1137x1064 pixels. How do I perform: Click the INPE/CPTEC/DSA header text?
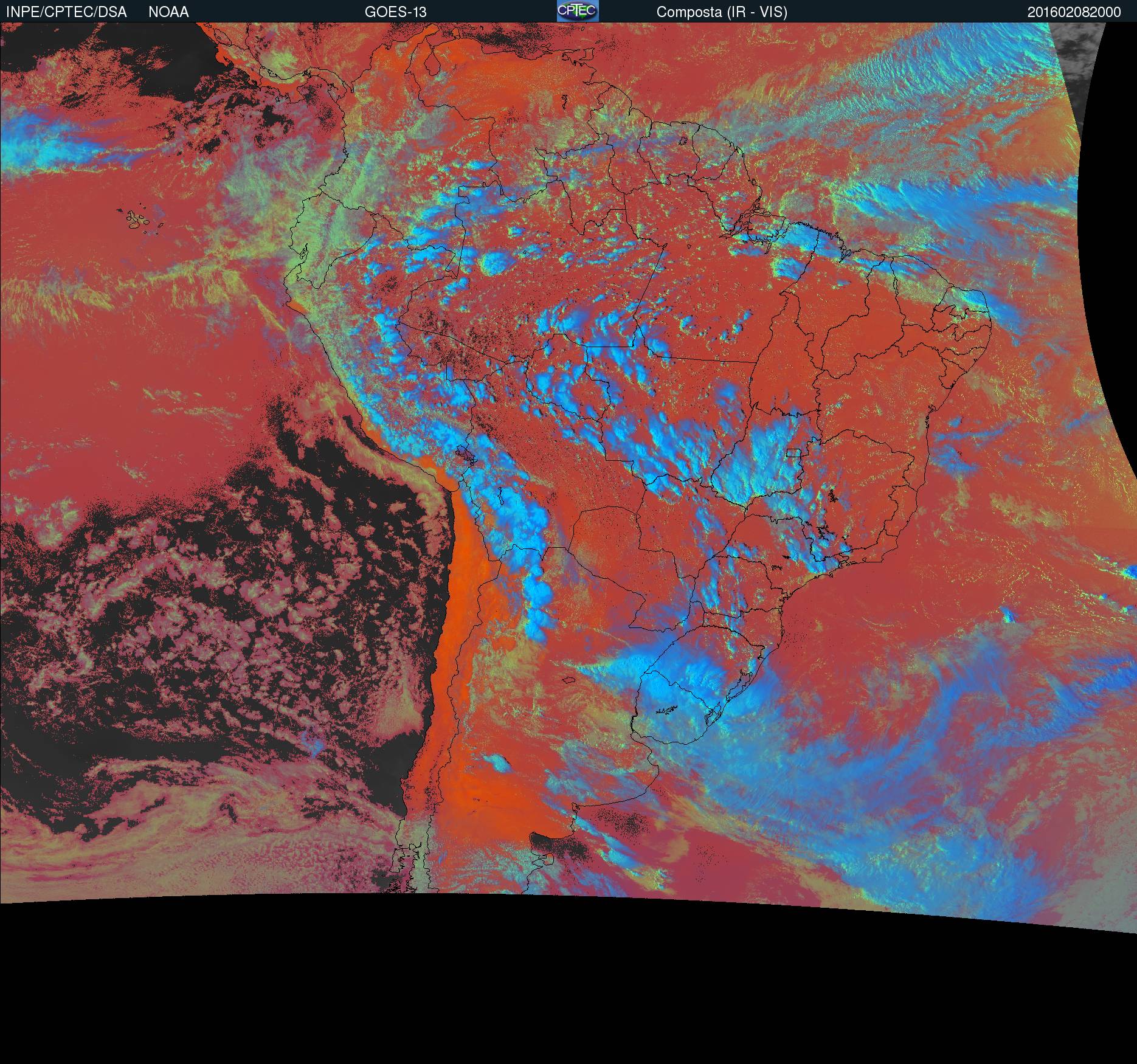pos(66,12)
